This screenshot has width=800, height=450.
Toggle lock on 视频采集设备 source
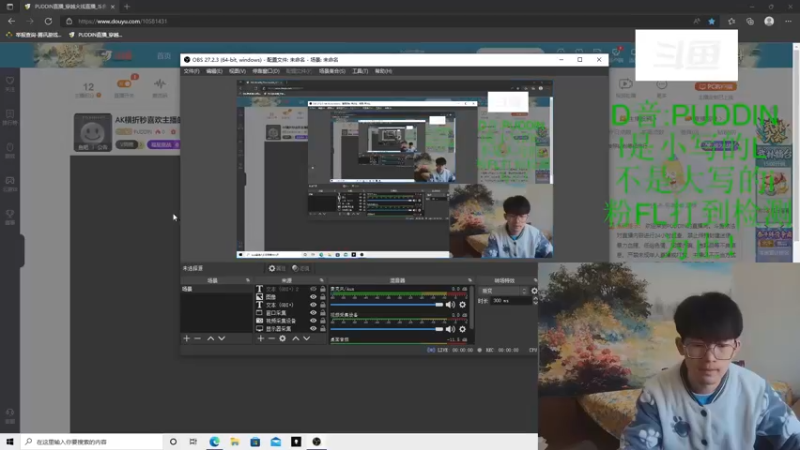(322, 321)
